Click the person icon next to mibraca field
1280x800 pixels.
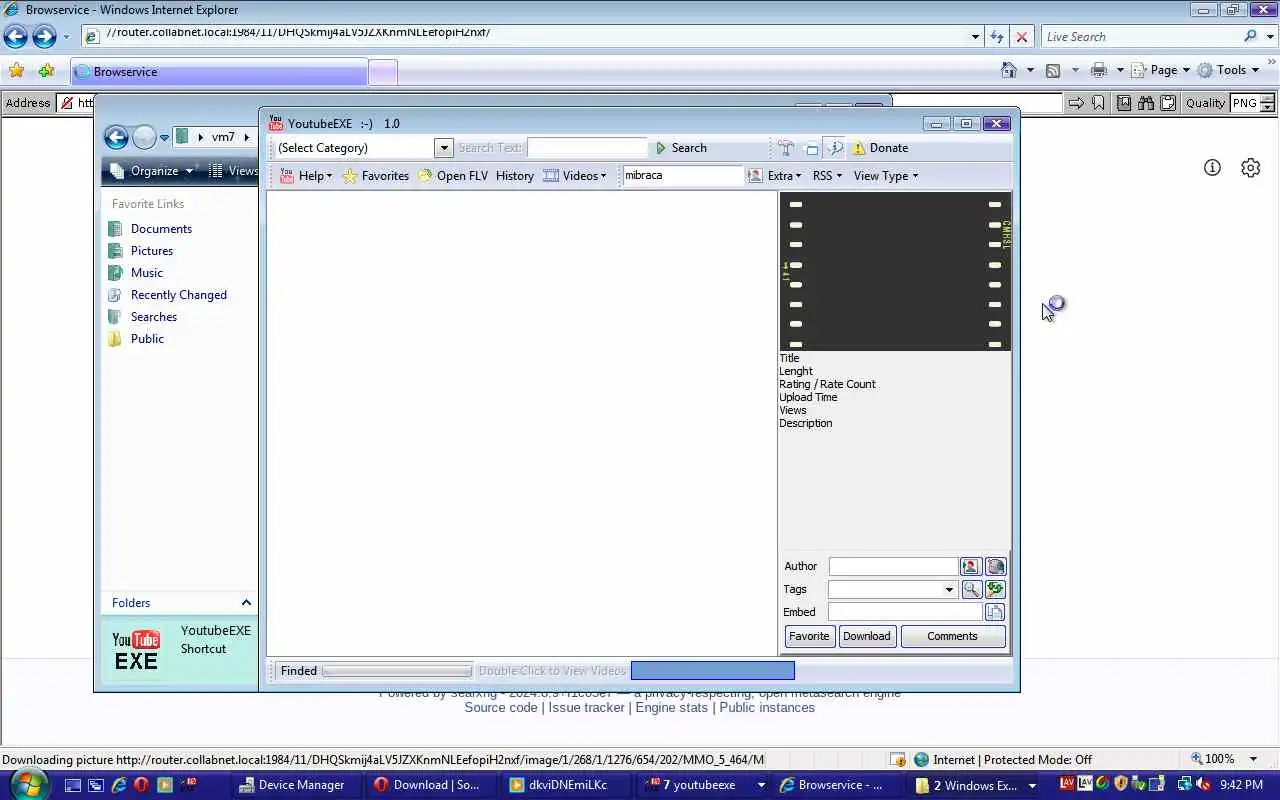click(755, 175)
